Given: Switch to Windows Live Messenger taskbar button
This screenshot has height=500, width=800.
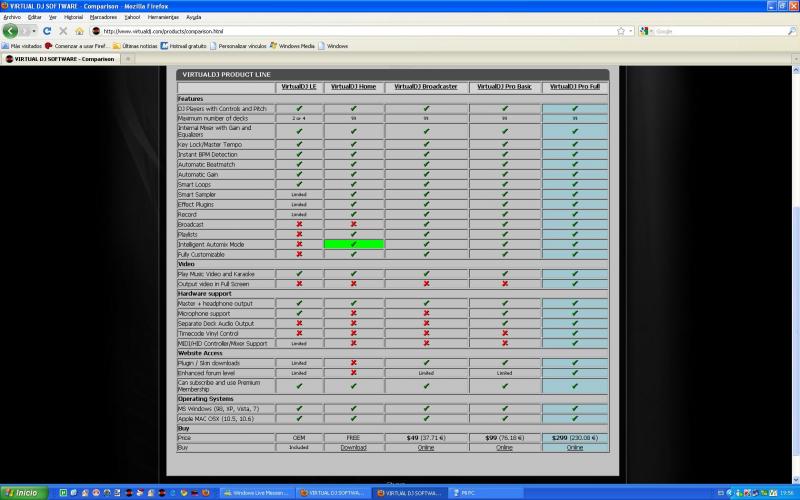Looking at the screenshot, I should (257, 493).
